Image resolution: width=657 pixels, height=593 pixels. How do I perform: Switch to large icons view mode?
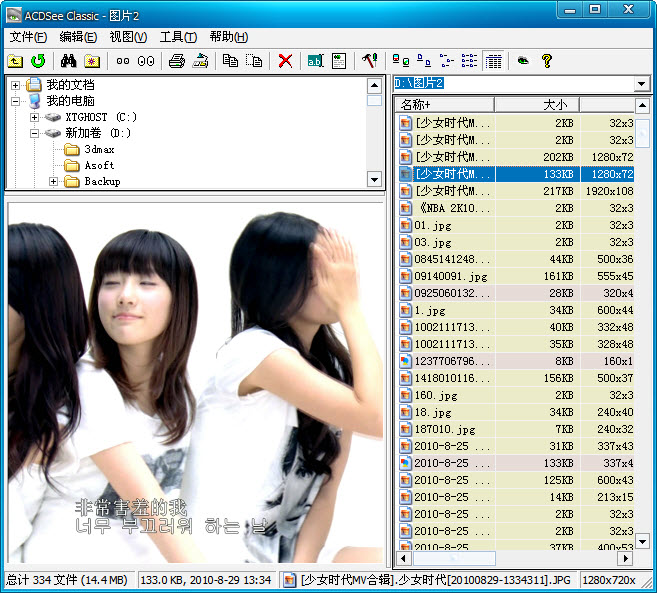pos(400,61)
